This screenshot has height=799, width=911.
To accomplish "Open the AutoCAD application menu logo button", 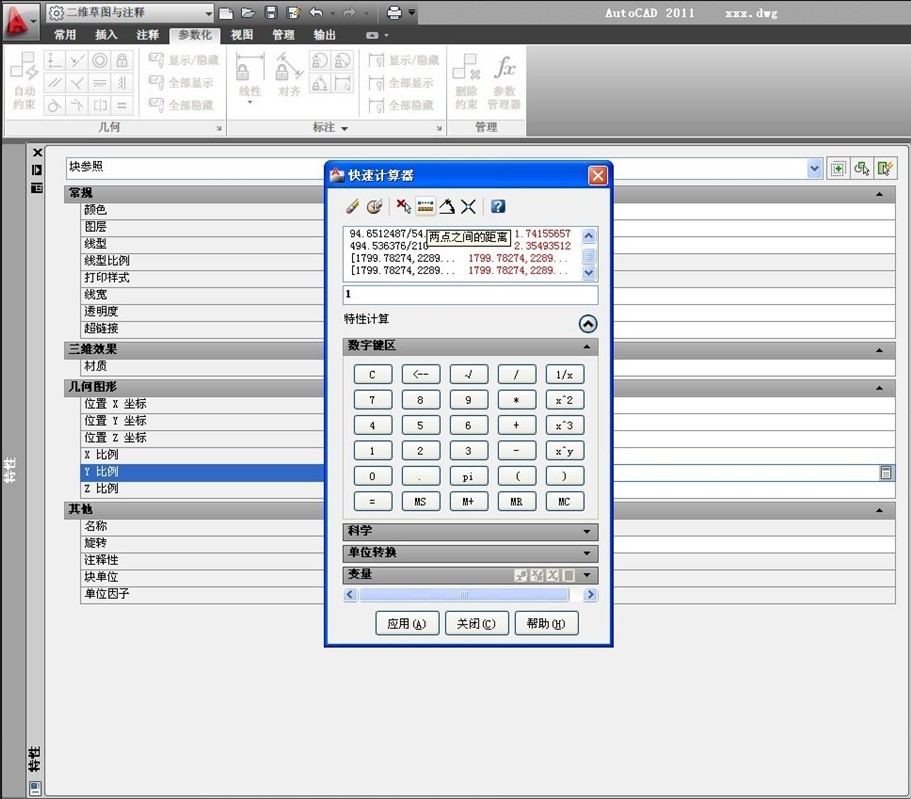I will [x=20, y=22].
